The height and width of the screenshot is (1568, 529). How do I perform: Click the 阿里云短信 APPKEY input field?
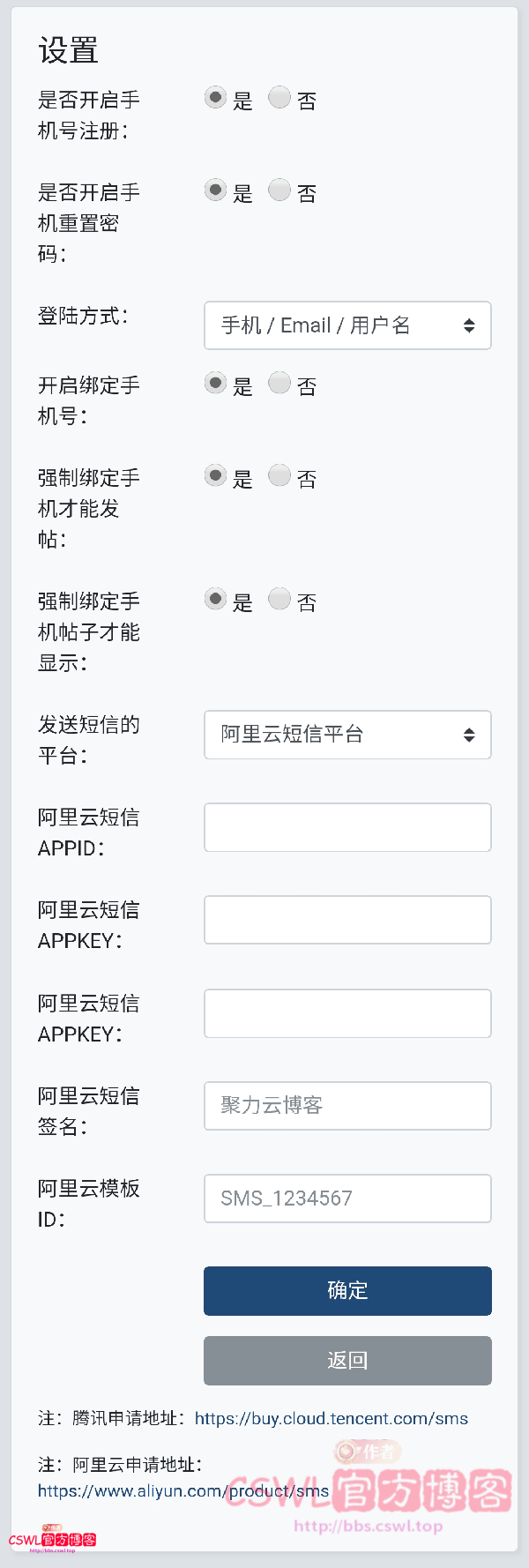347,920
